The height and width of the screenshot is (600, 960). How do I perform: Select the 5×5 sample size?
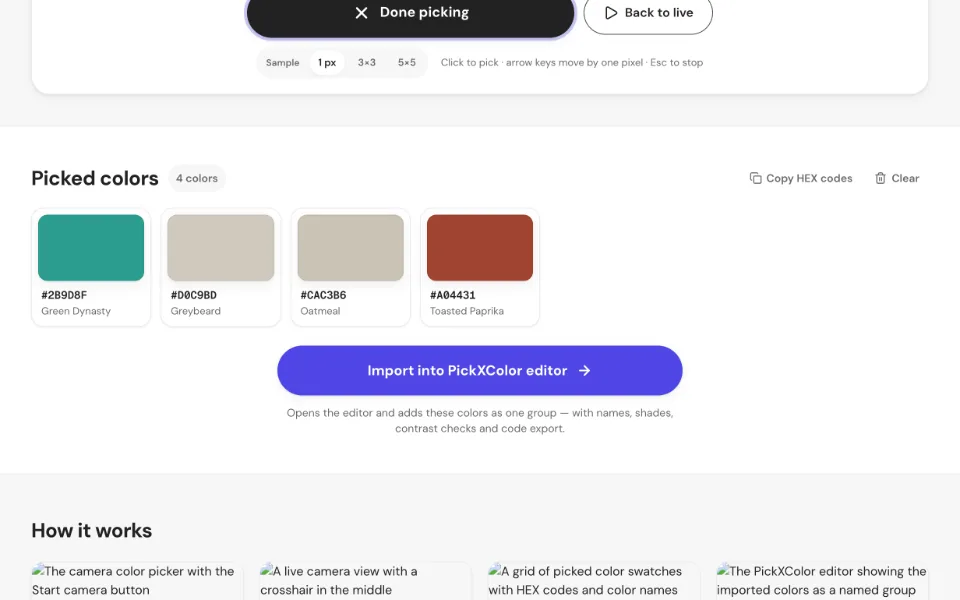tap(407, 62)
